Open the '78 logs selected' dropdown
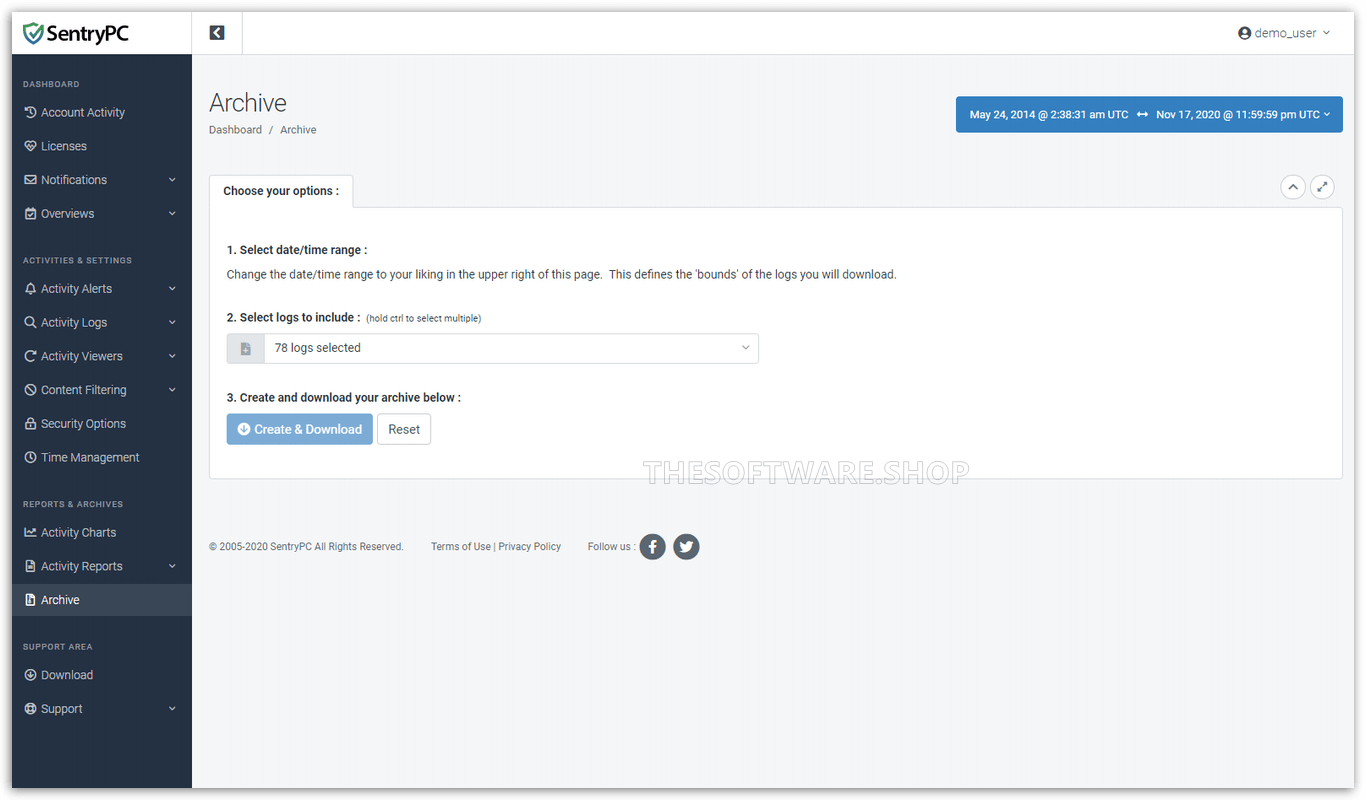Image resolution: width=1366 pixels, height=800 pixels. coord(510,348)
